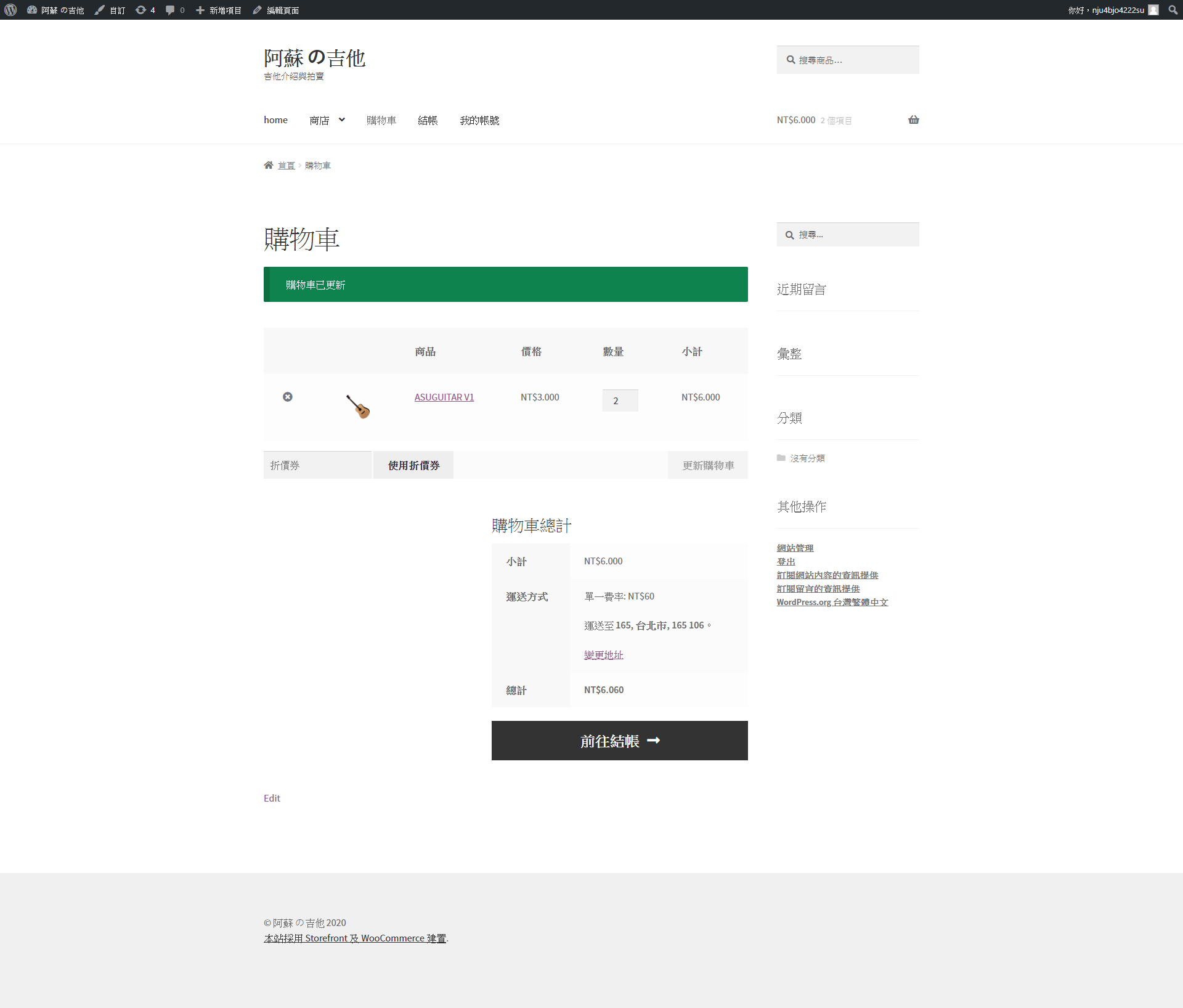Remove ASUGUITAR V1 with the X icon
Viewport: 1183px width, 1008px height.
click(x=288, y=397)
